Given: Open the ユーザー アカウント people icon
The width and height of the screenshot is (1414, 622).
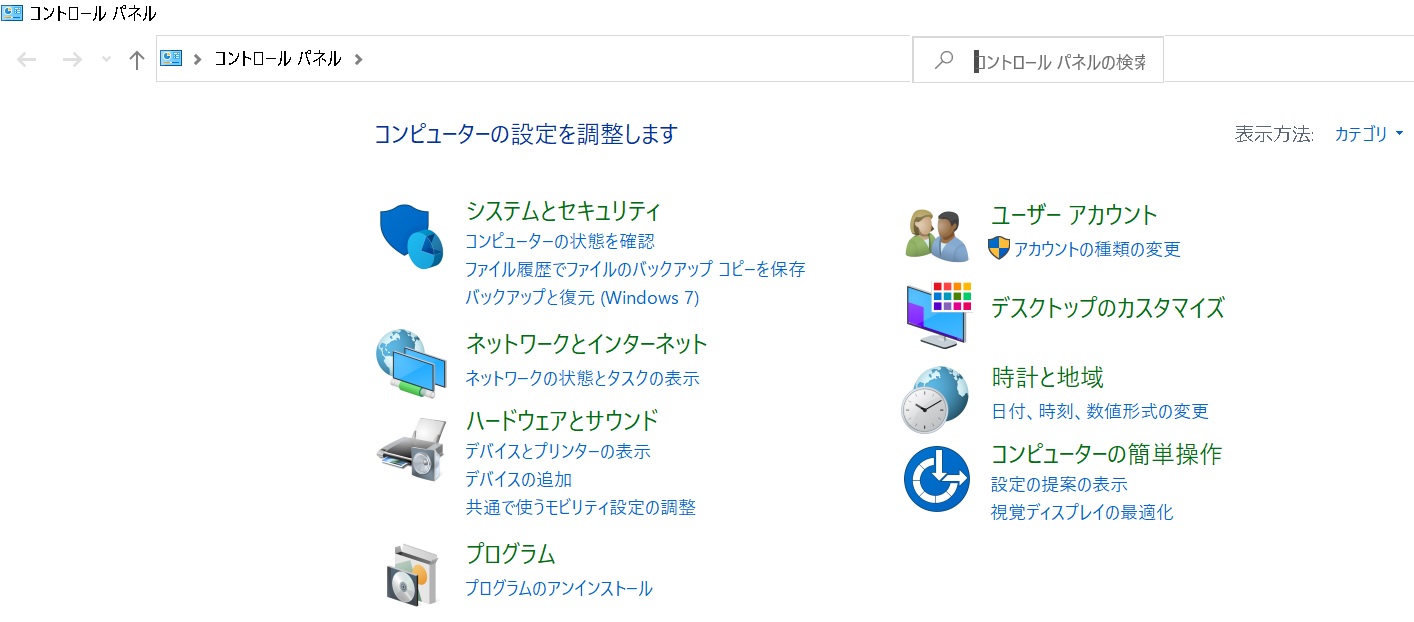Looking at the screenshot, I should click(x=938, y=235).
